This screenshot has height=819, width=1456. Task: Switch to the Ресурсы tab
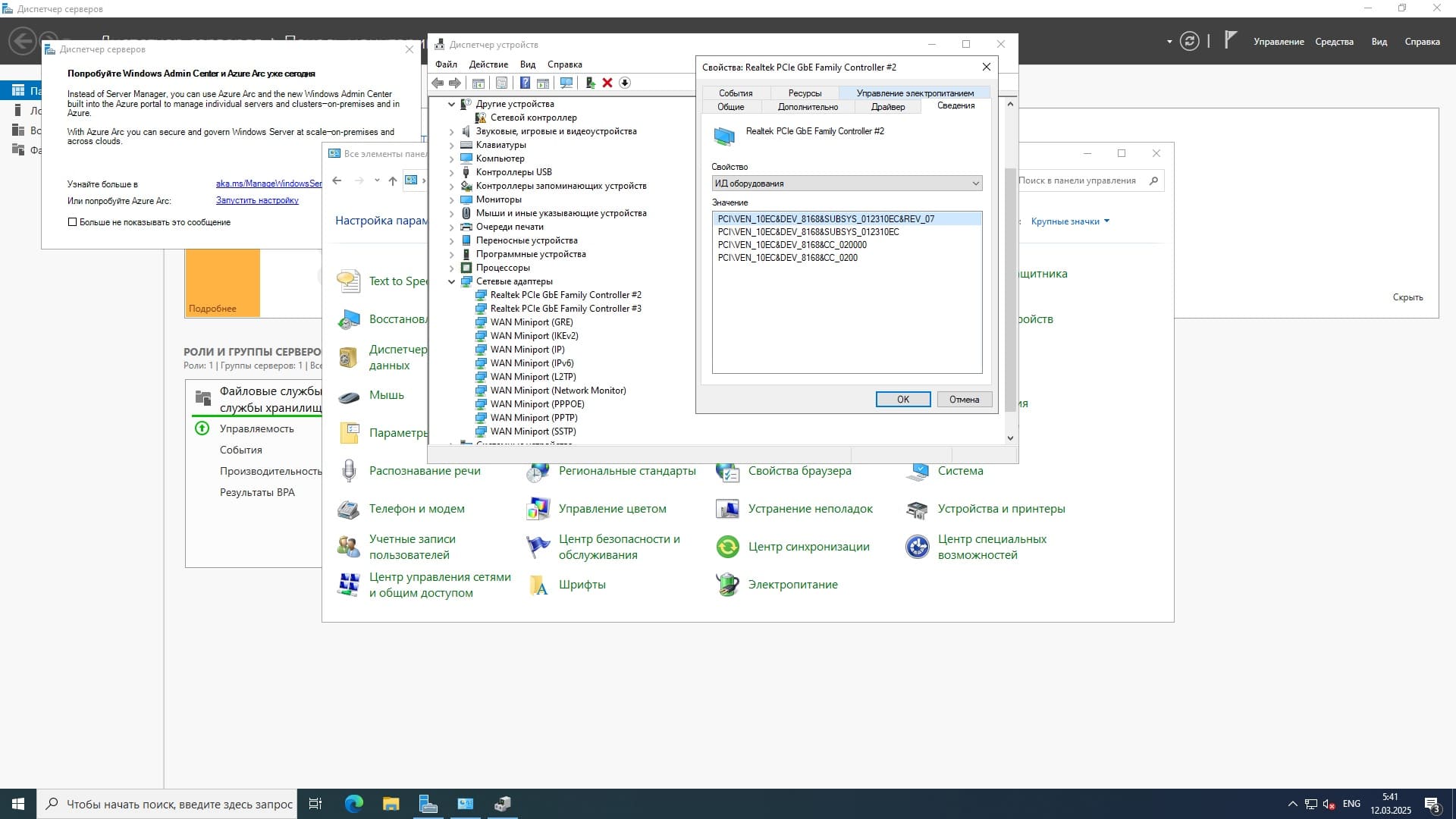pos(805,93)
